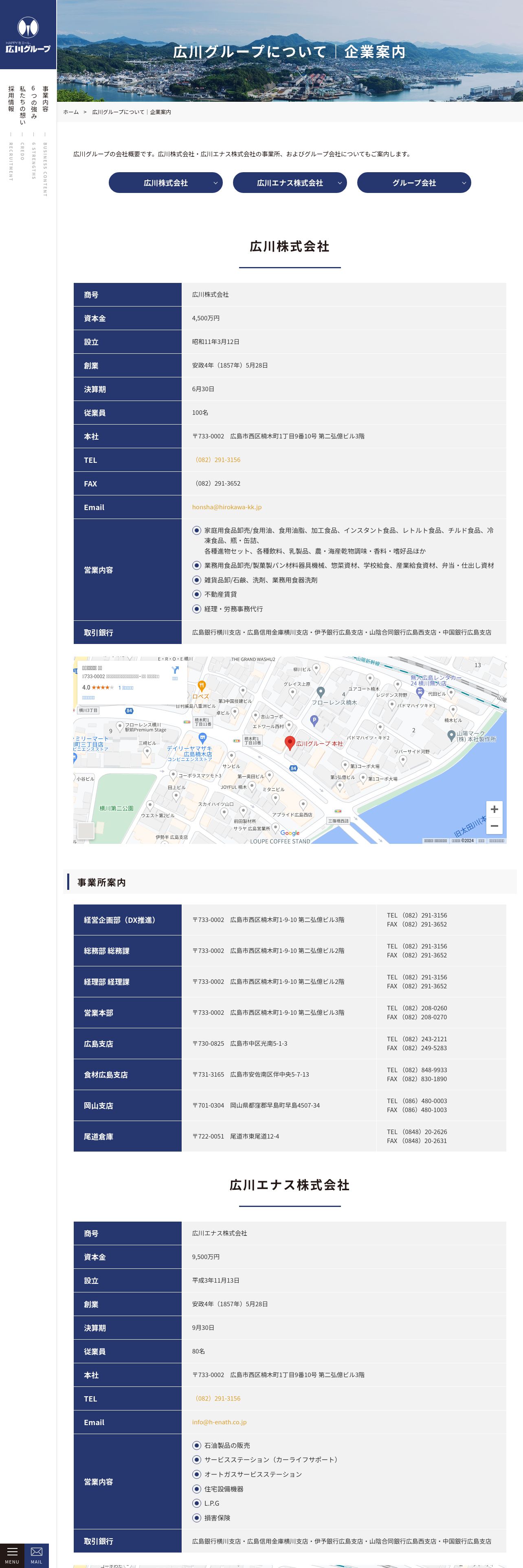
Task: Click the L.P.G bullet item
Action: (206, 1503)
